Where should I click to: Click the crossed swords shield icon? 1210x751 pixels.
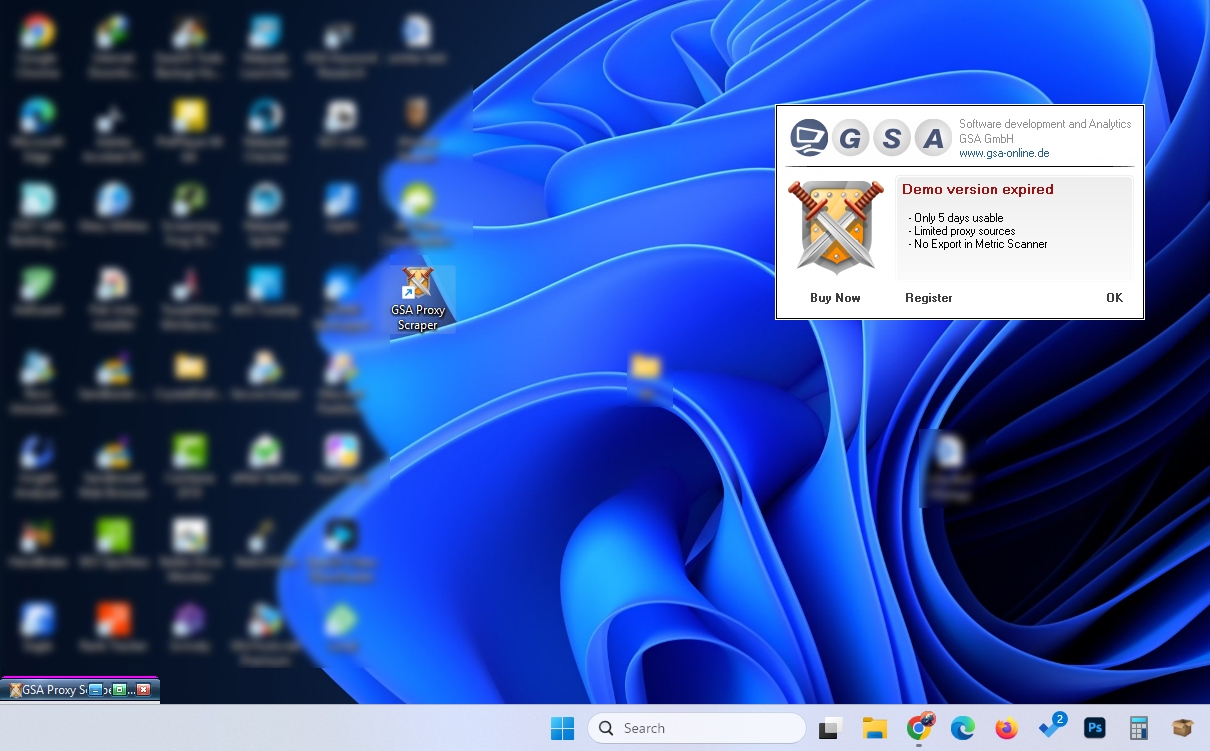pyautogui.click(x=836, y=227)
